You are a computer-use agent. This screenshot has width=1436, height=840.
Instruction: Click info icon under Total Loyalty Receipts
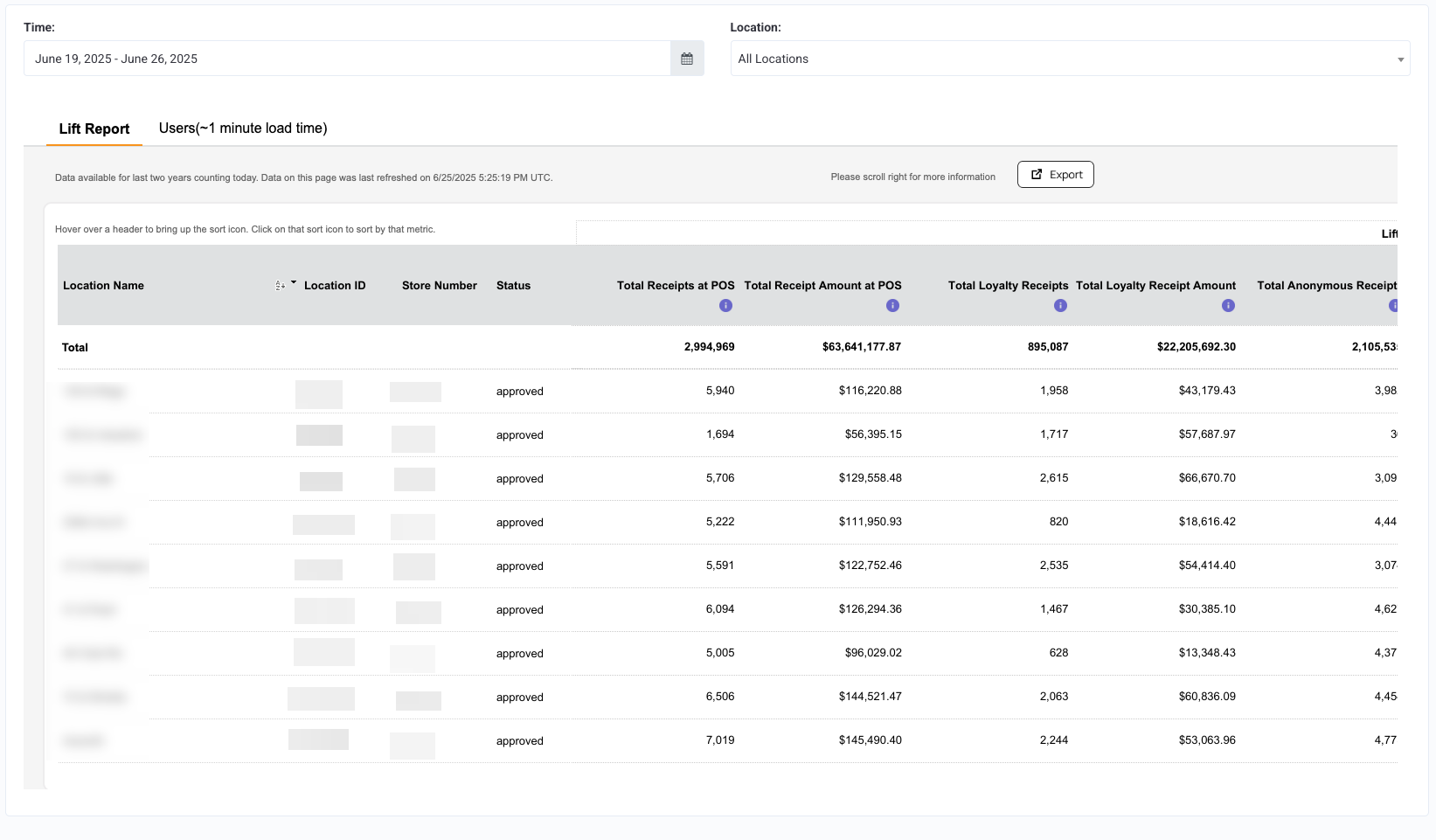click(1060, 305)
